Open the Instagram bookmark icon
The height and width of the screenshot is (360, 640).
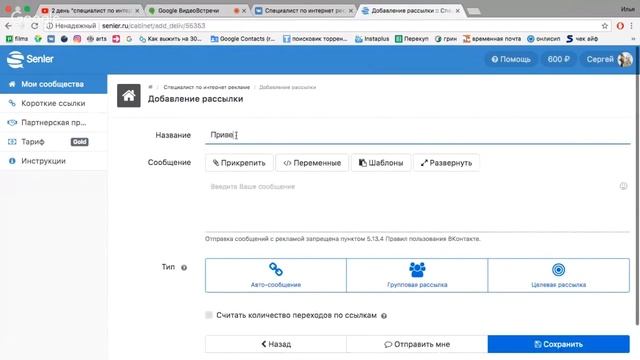coord(77,39)
